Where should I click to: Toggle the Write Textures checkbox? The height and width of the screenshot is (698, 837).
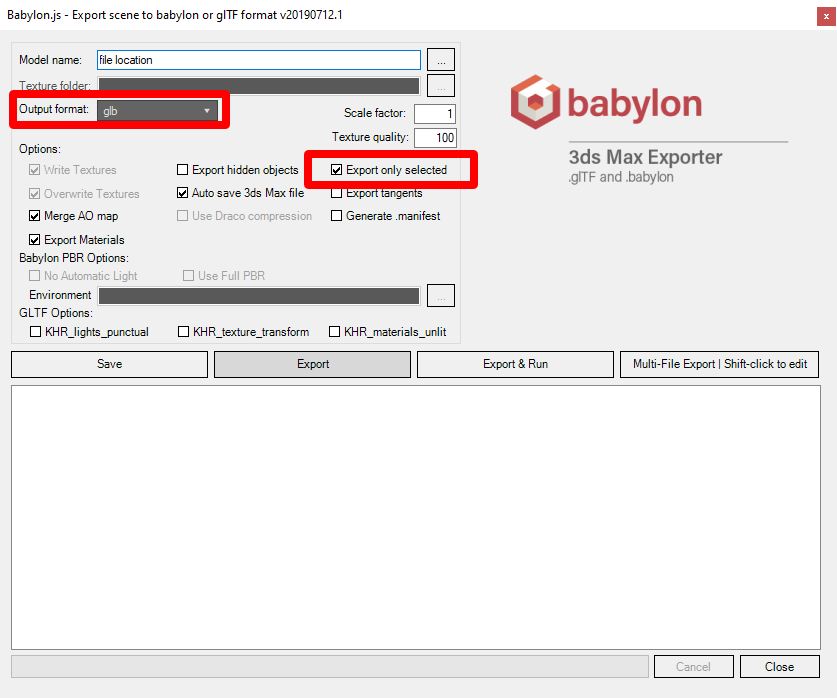tap(35, 170)
